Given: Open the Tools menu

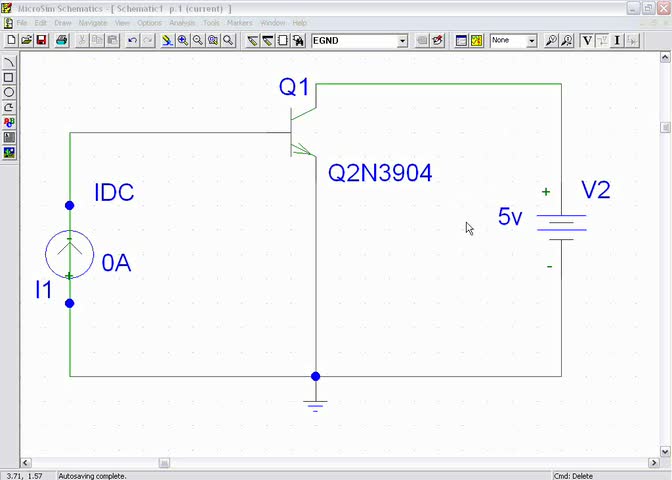Looking at the screenshot, I should 211,23.
